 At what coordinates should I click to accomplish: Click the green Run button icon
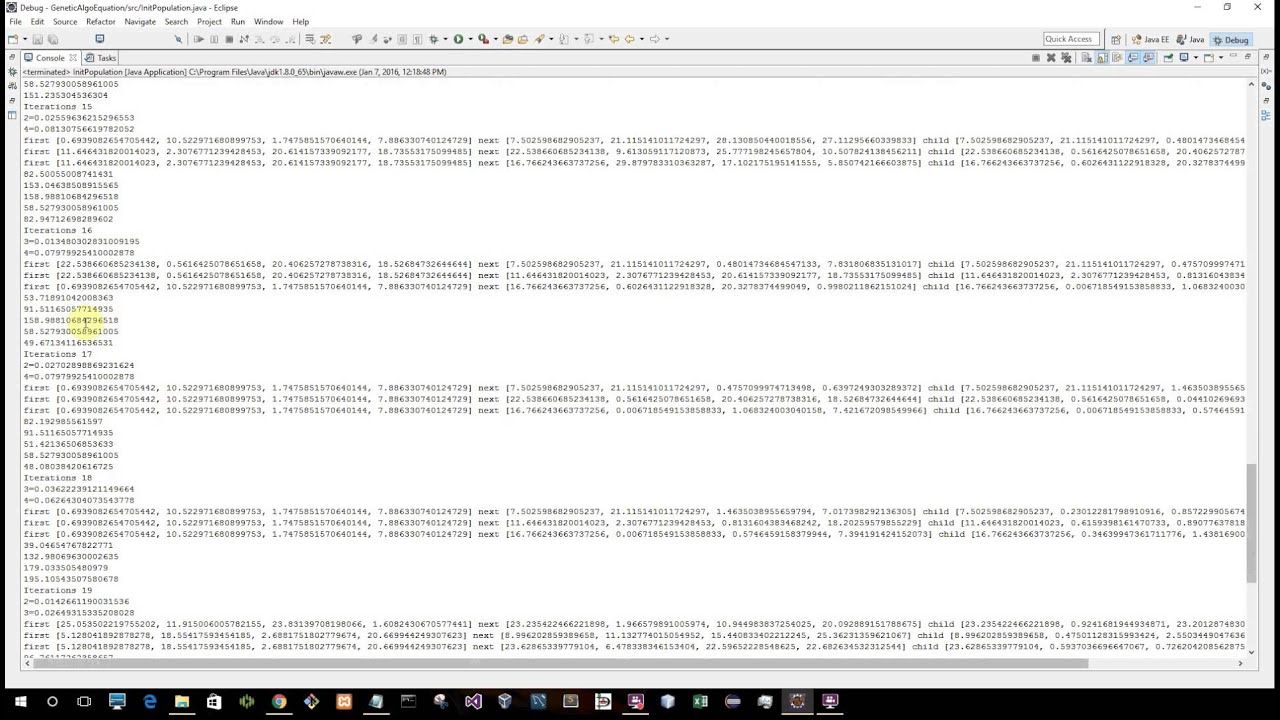(x=458, y=39)
